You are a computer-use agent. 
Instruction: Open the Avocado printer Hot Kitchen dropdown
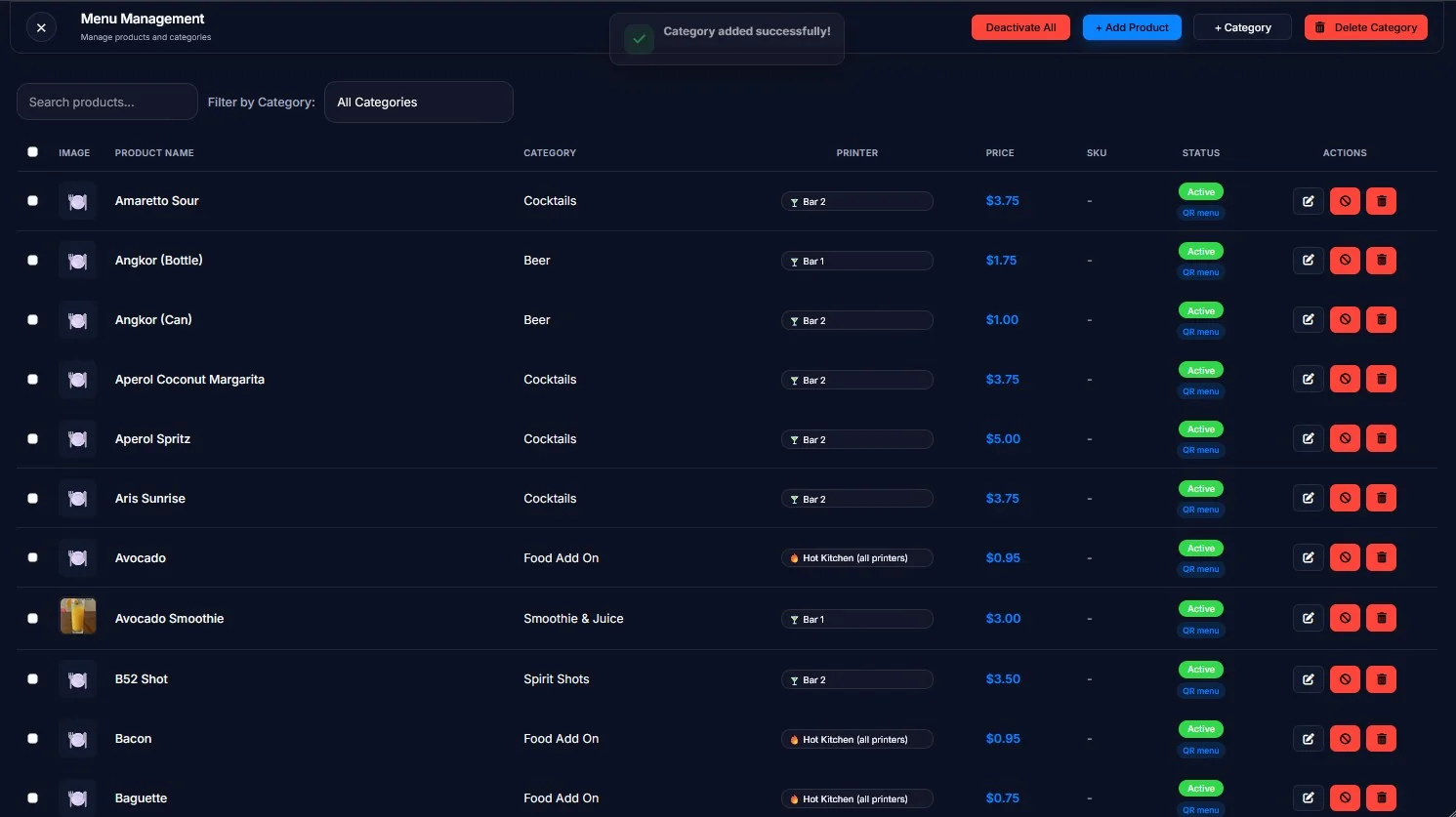point(856,558)
